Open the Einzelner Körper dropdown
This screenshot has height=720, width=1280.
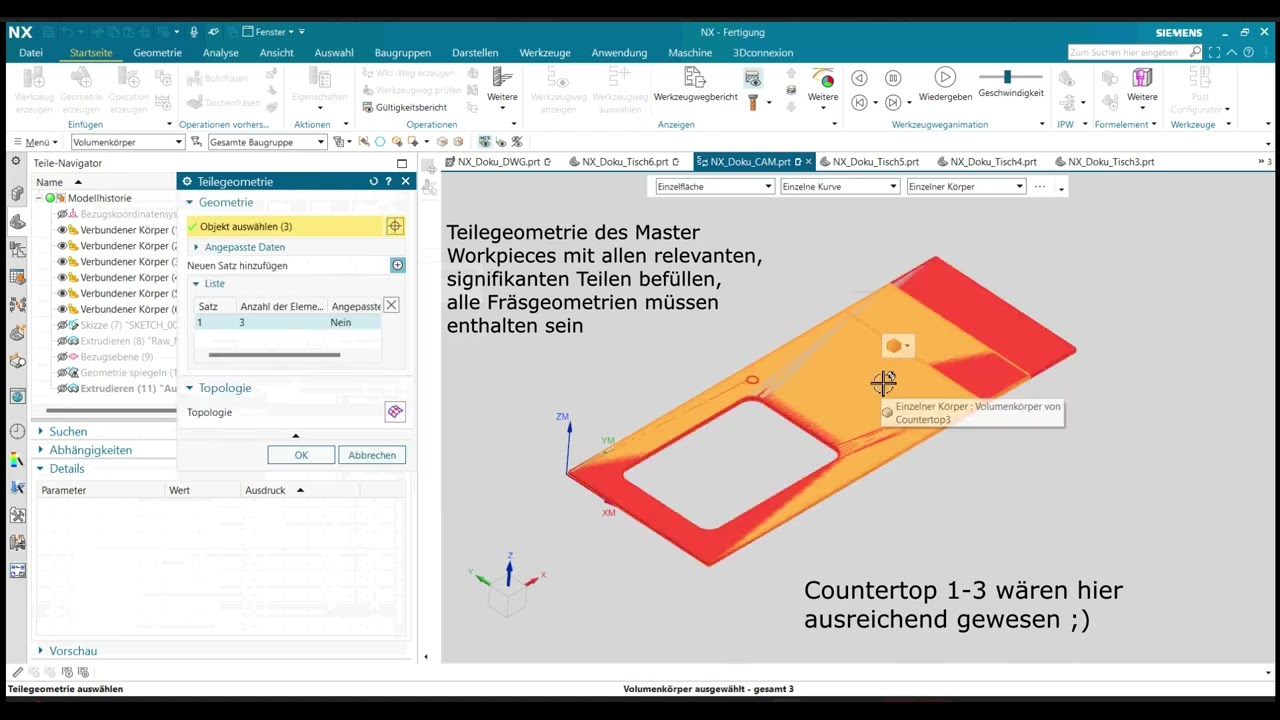pos(965,186)
